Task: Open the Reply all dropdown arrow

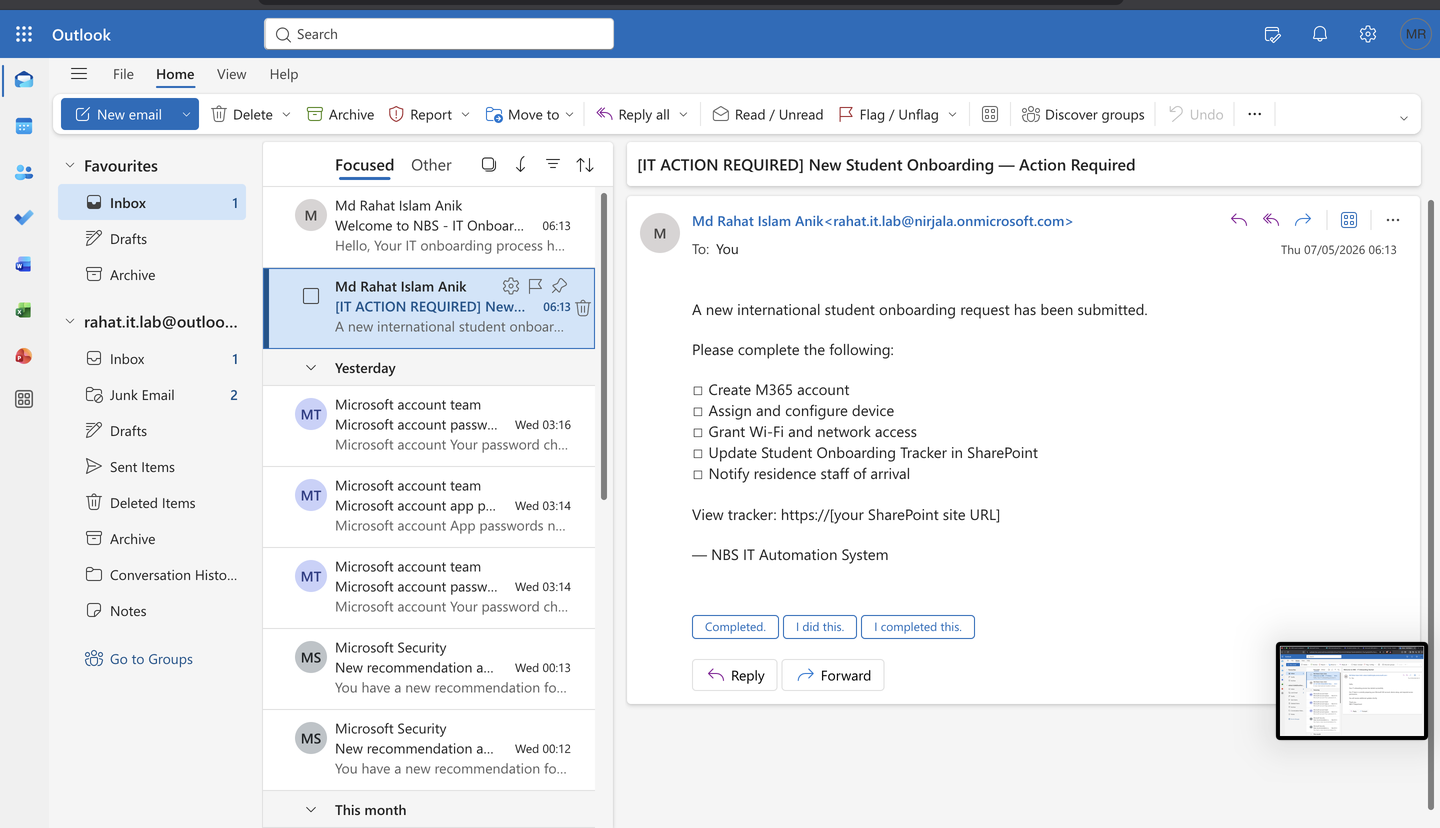Action: [x=684, y=114]
